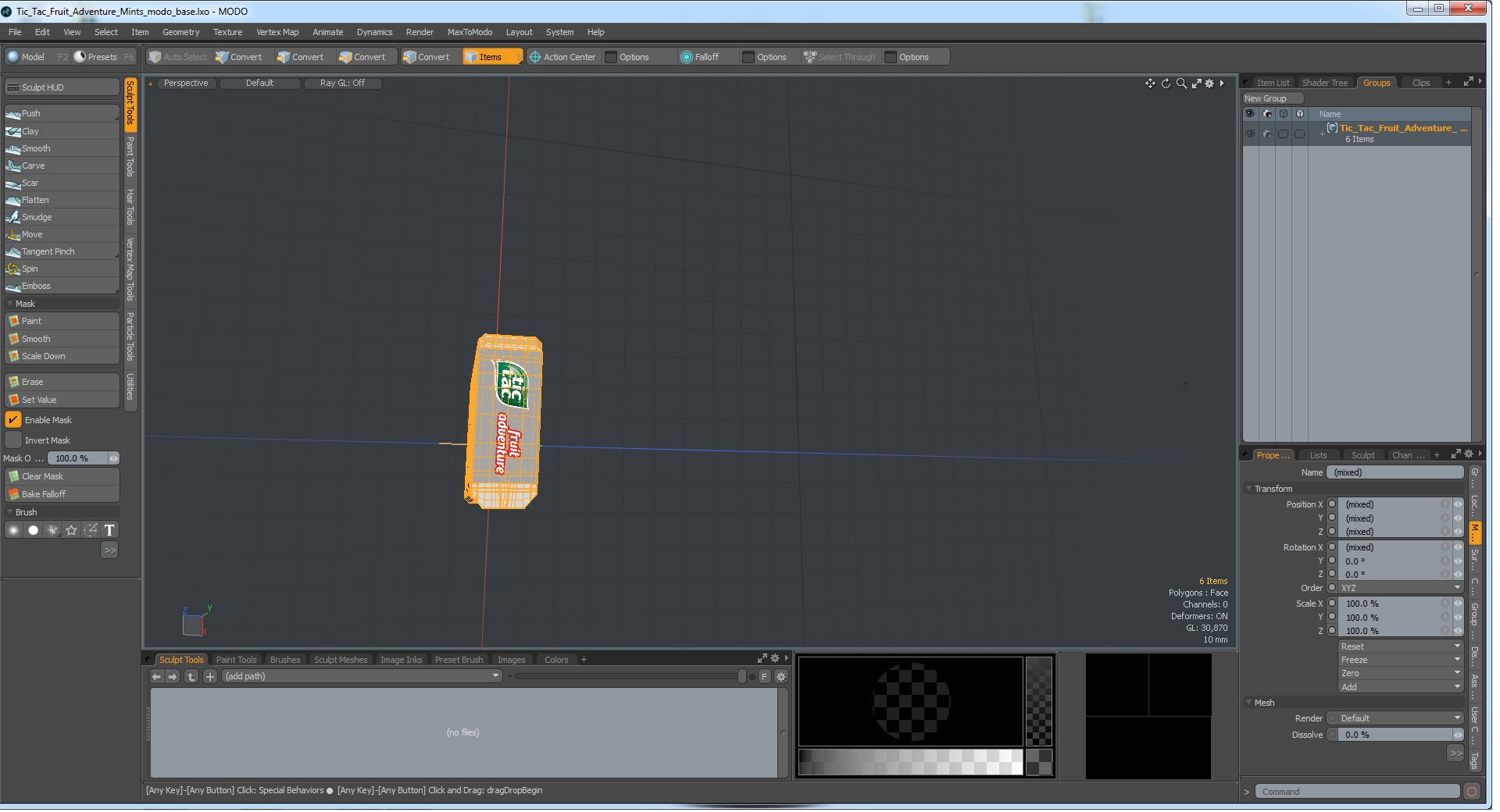
Task: Select the Carve sculpt tool
Action: click(x=62, y=166)
